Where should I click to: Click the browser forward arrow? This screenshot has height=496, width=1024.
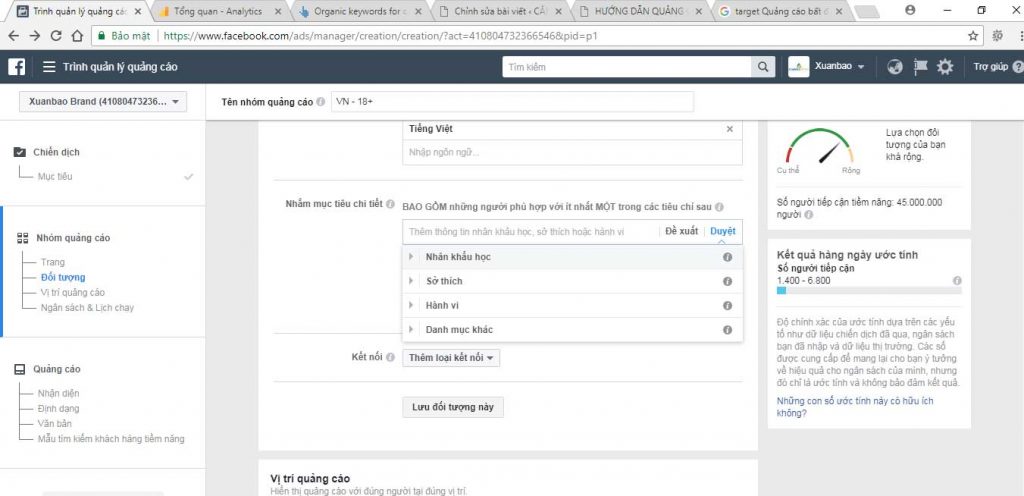[35, 36]
